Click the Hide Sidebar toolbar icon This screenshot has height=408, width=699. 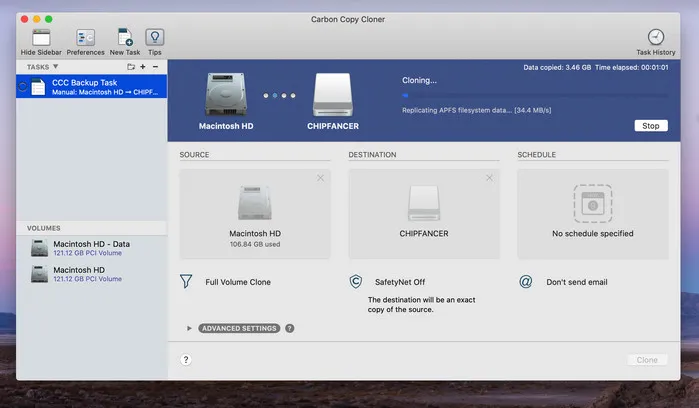pos(41,37)
